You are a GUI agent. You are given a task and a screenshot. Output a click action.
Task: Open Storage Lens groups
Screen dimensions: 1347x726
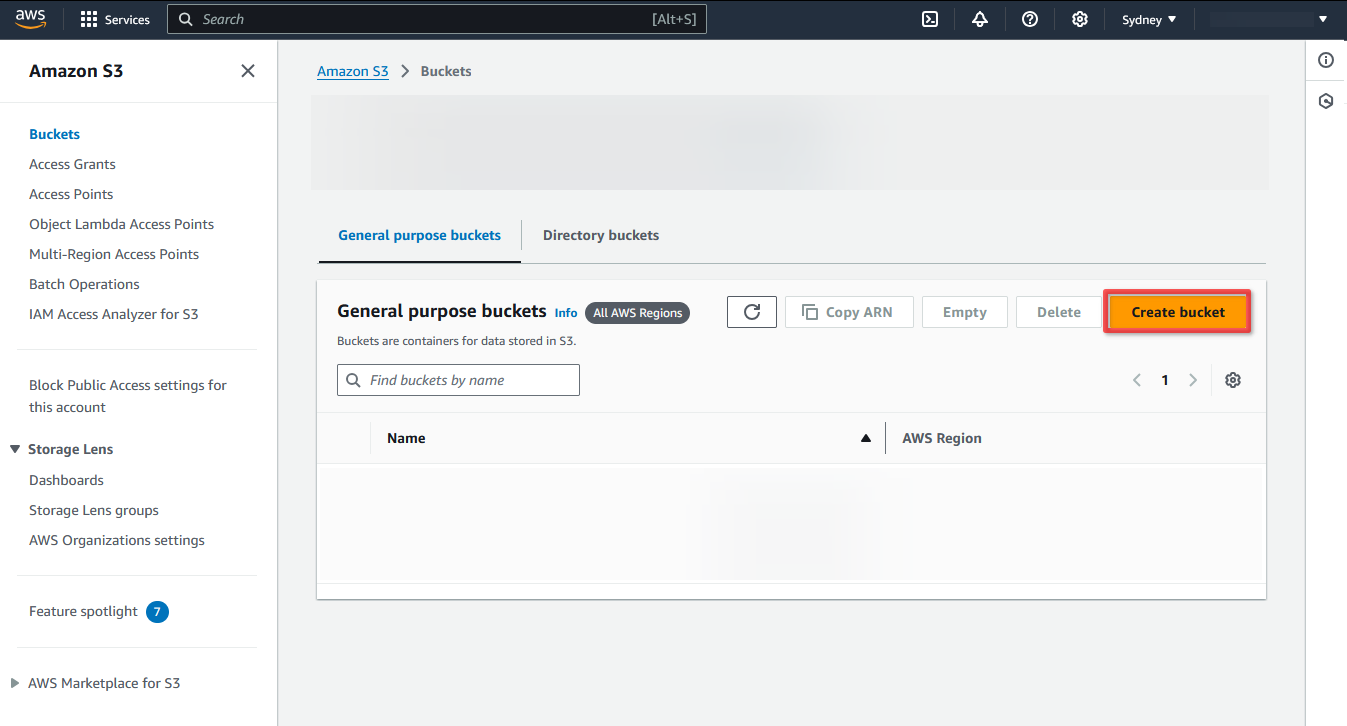[x=94, y=510]
